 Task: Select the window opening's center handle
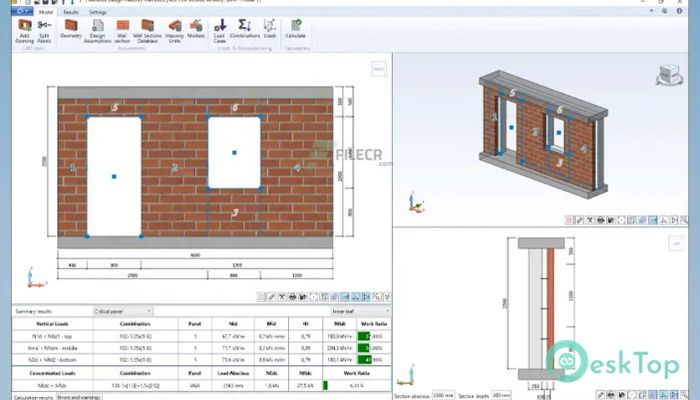[234, 152]
